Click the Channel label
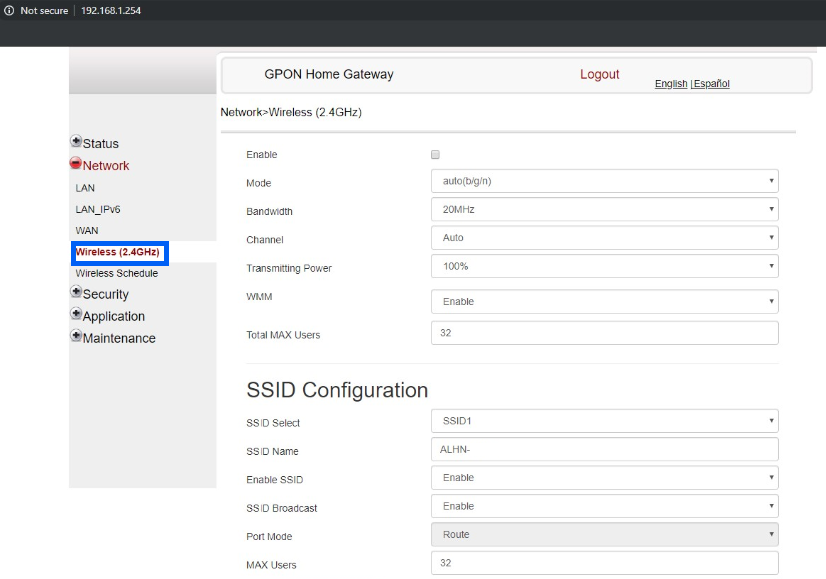The image size is (826, 579). pyautogui.click(x=265, y=240)
